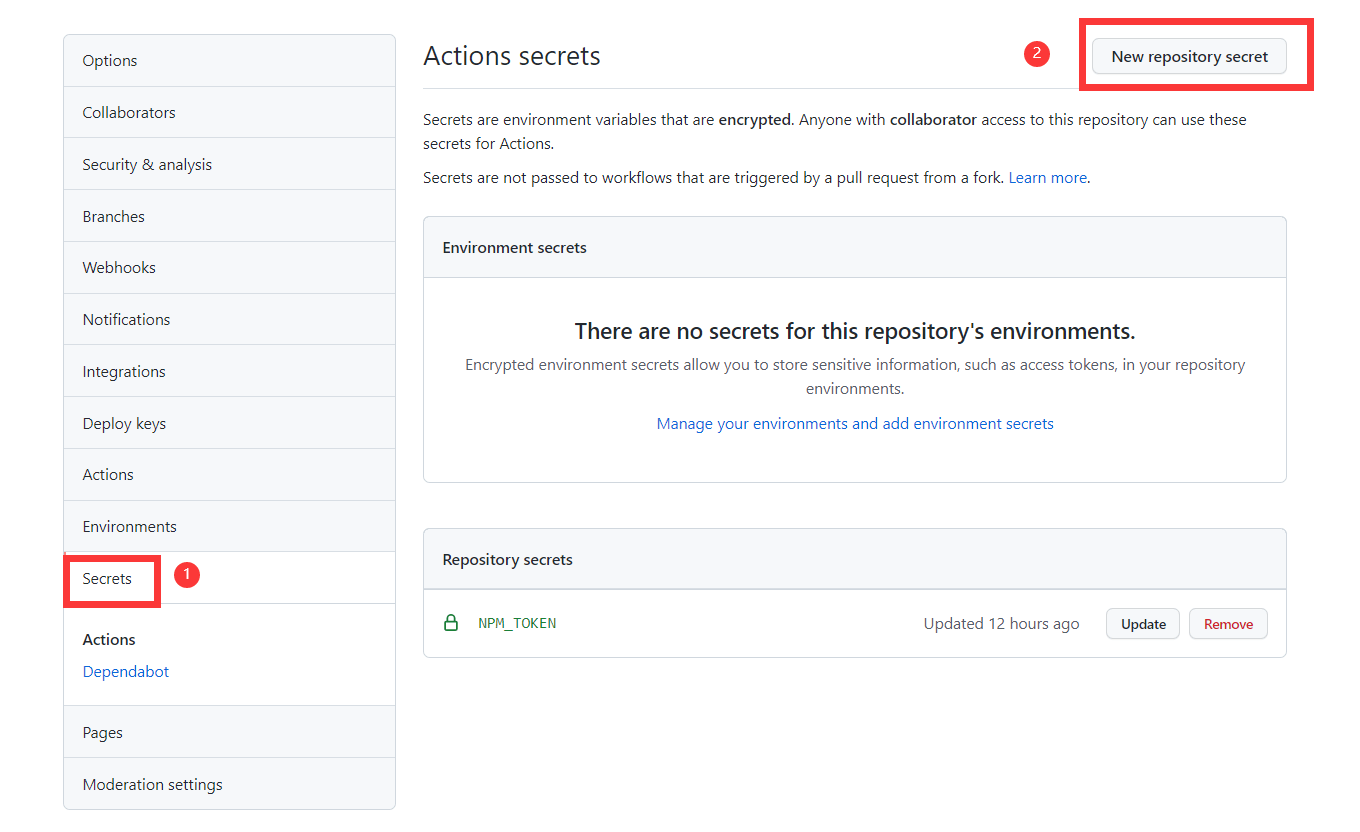1360x832 pixels.
Task: Open the Dependabot secrets link
Action: [126, 671]
